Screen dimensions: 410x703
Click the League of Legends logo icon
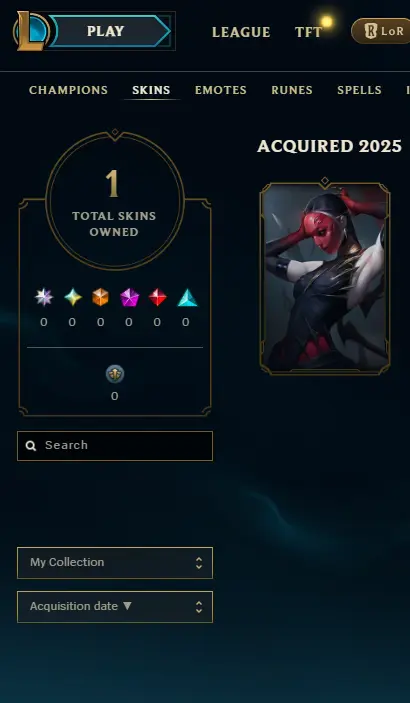click(31, 31)
